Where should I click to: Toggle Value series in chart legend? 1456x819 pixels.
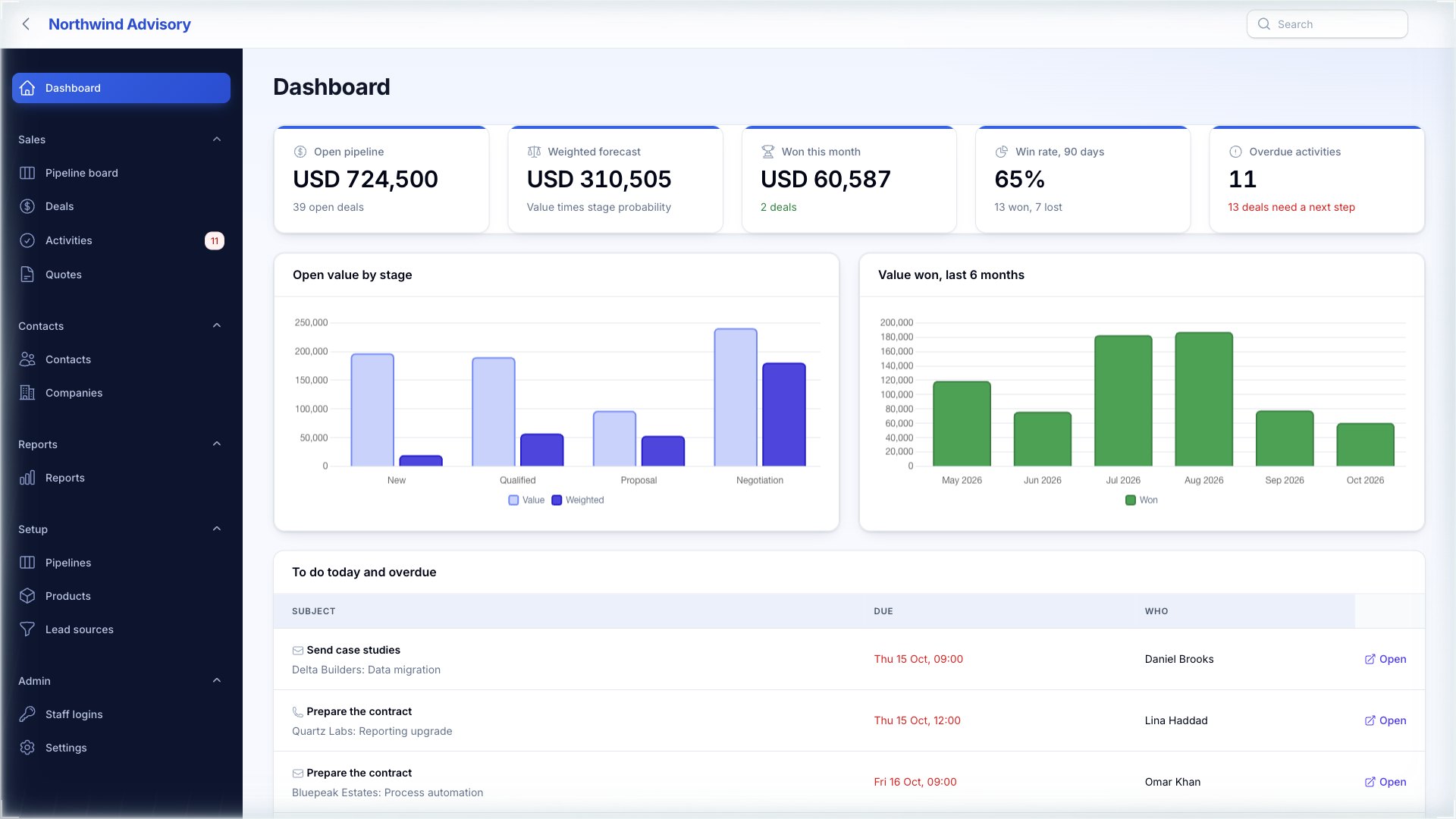coord(526,500)
